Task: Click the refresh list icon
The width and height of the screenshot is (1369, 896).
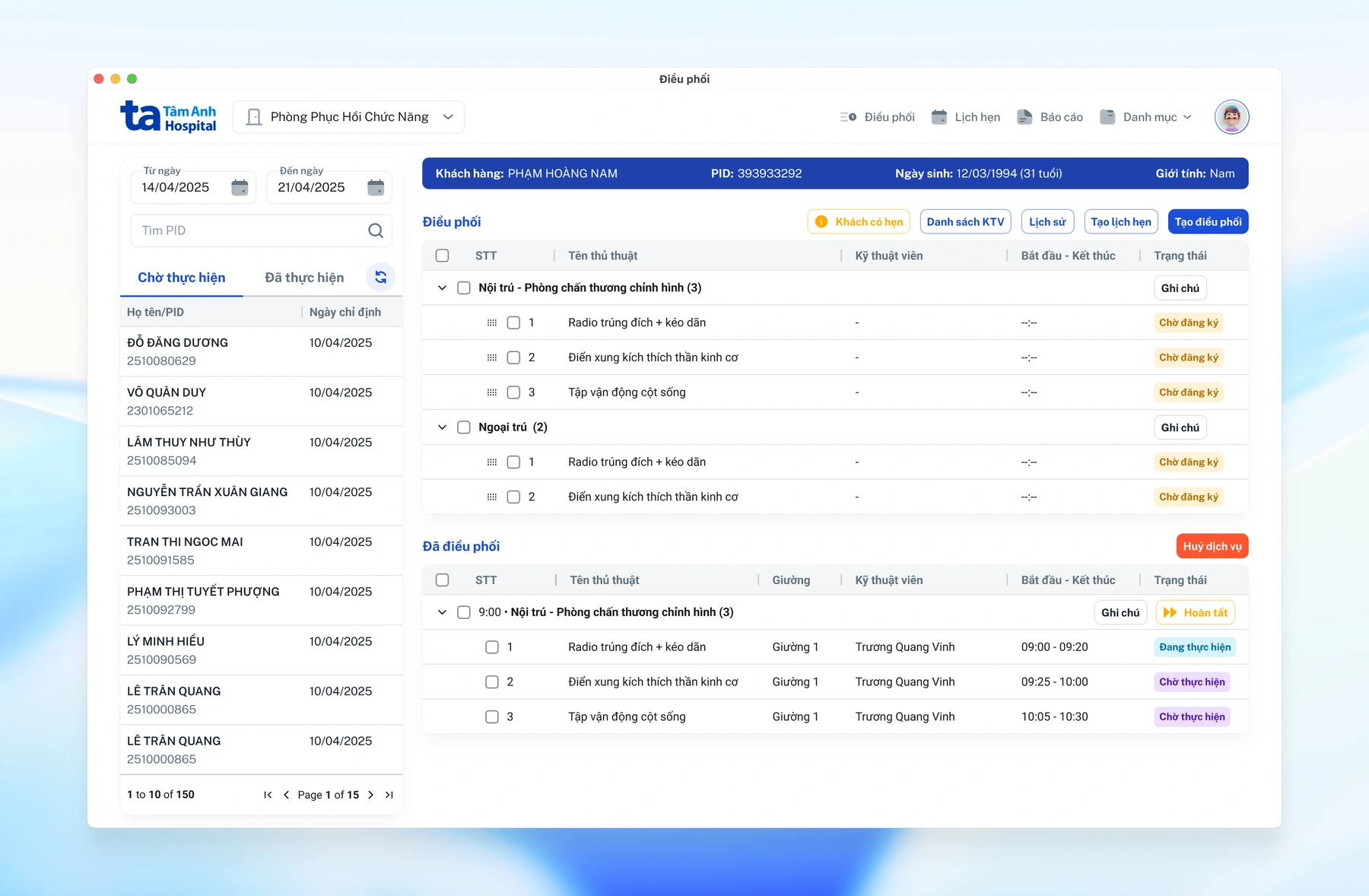Action: click(x=380, y=278)
